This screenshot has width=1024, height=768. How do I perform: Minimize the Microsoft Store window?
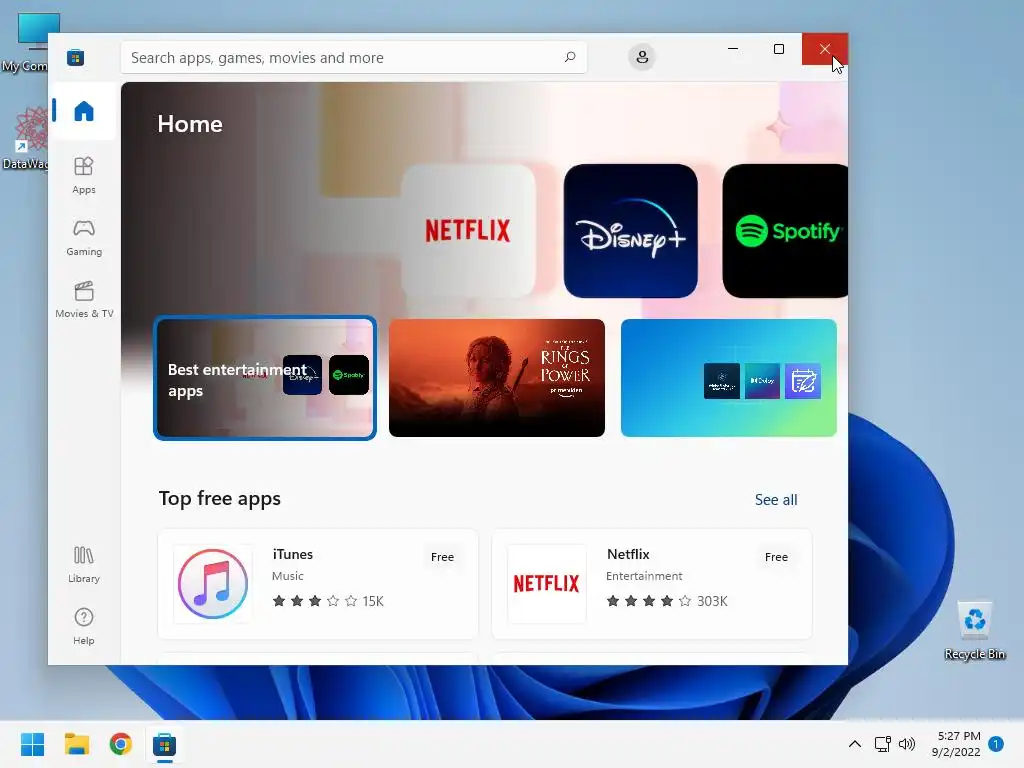(x=733, y=49)
